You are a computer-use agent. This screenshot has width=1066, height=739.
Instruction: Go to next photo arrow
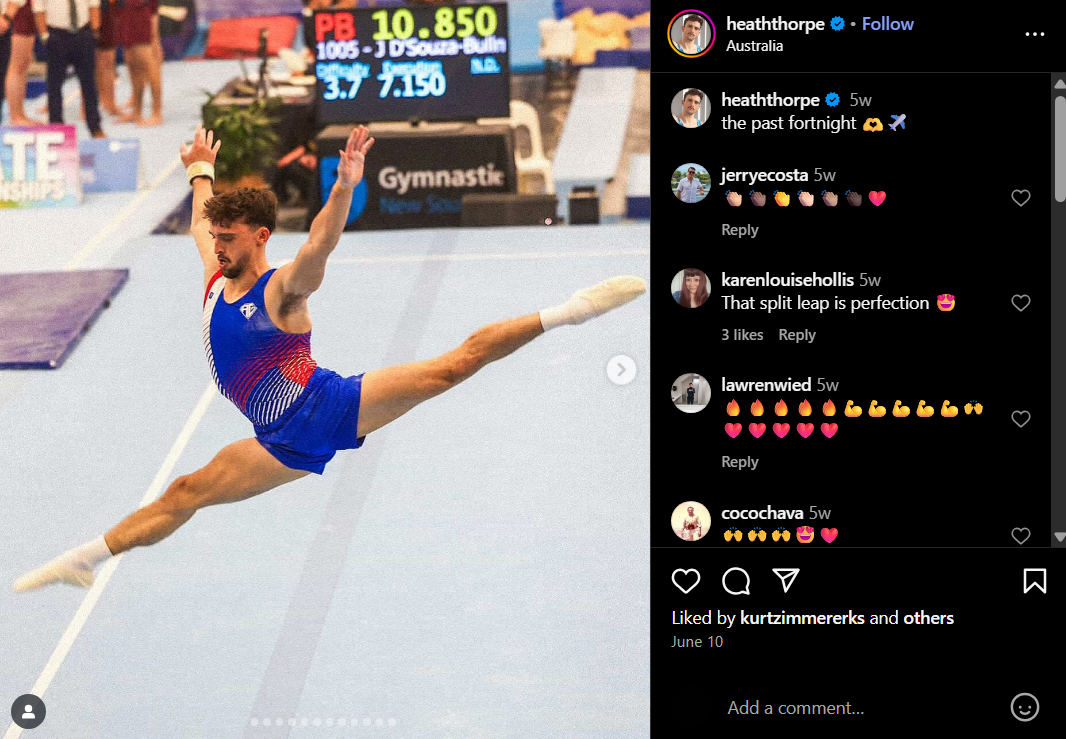[x=621, y=370]
